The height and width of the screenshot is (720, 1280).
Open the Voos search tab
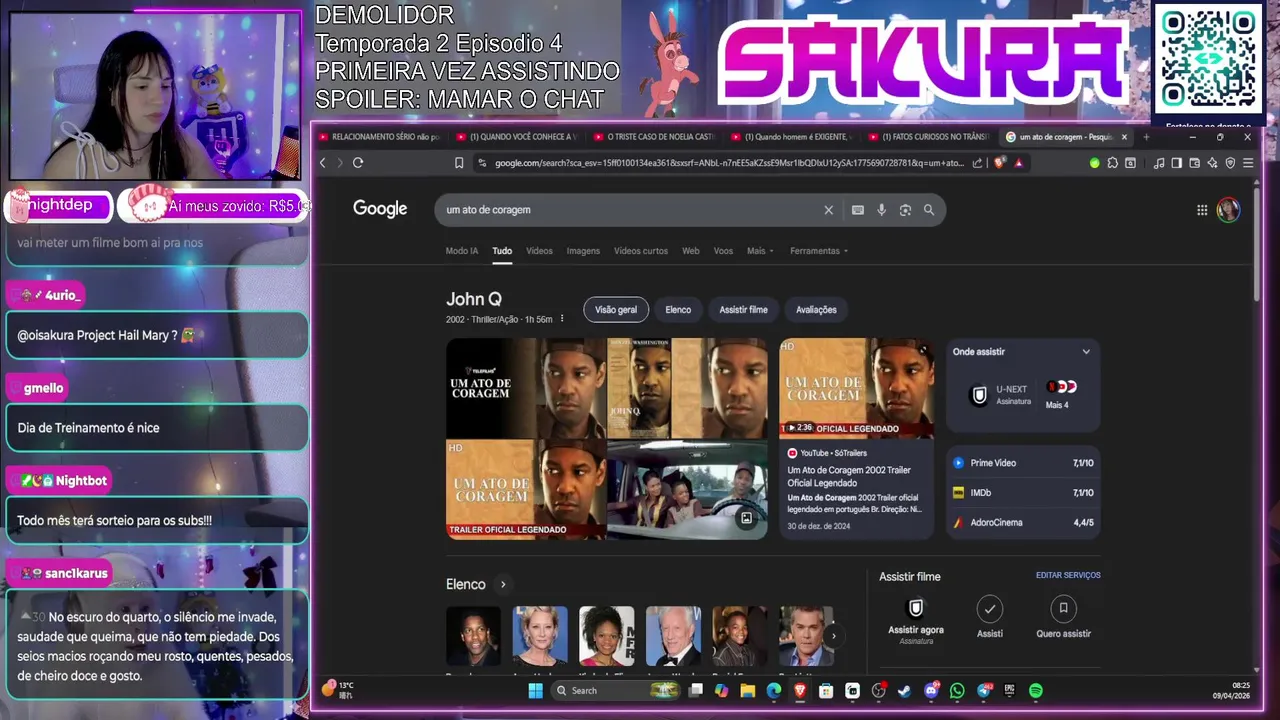[723, 251]
